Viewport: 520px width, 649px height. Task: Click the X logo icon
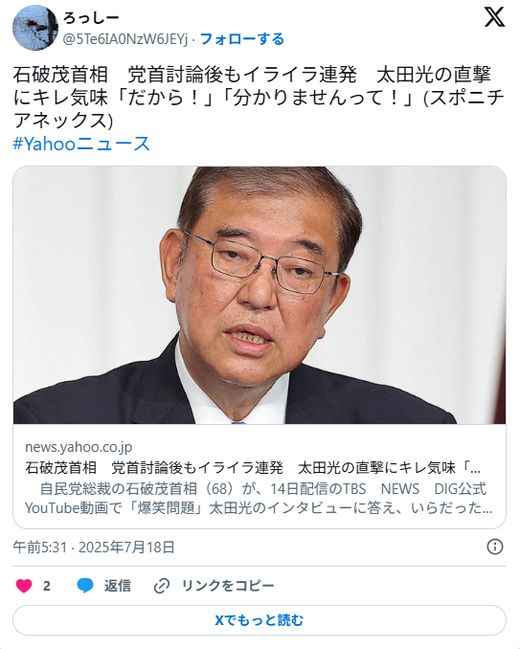[x=494, y=17]
